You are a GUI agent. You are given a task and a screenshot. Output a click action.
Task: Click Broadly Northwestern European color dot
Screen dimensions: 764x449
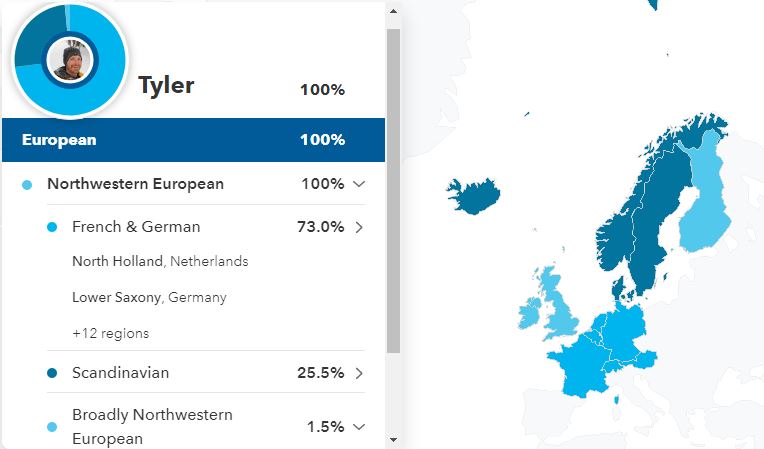(x=52, y=428)
